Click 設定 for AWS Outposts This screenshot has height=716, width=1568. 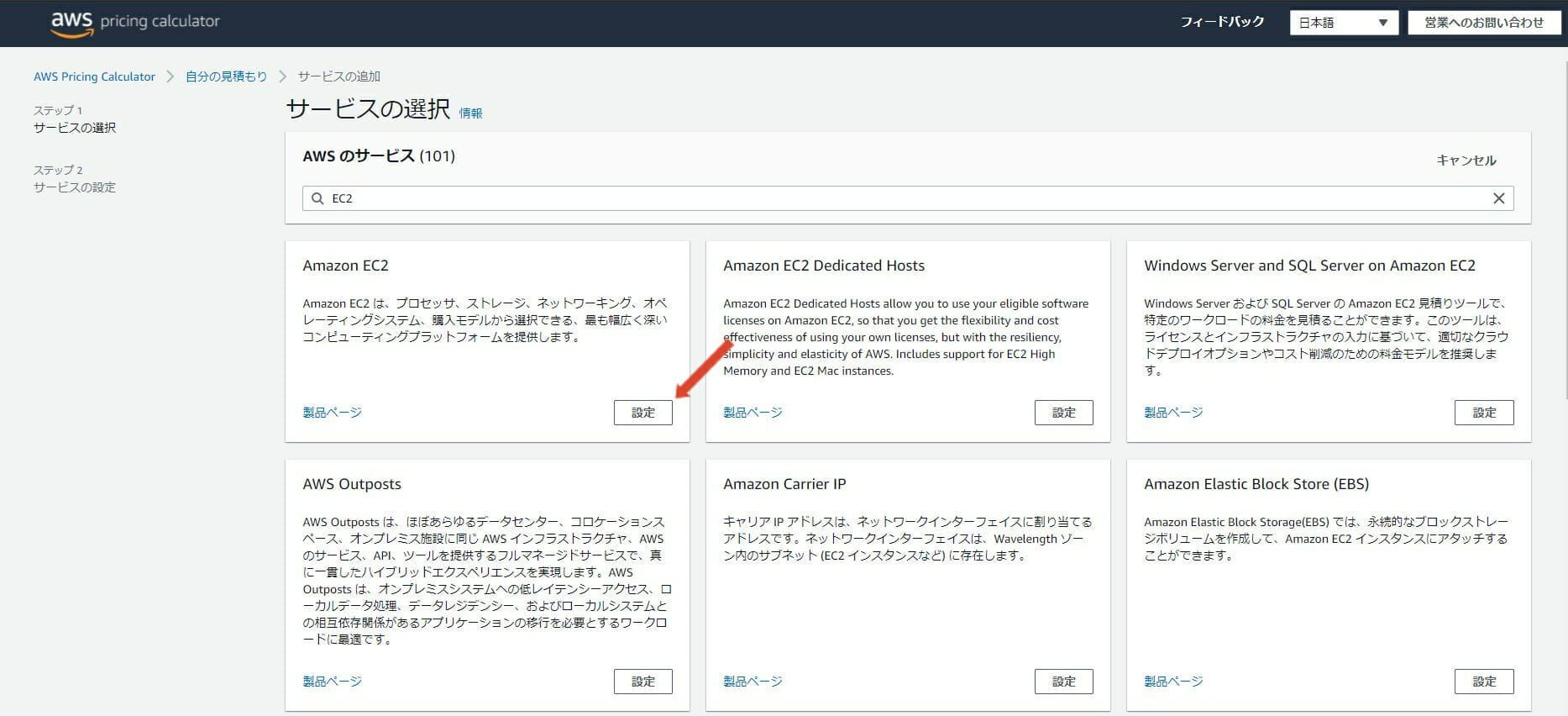click(x=643, y=682)
